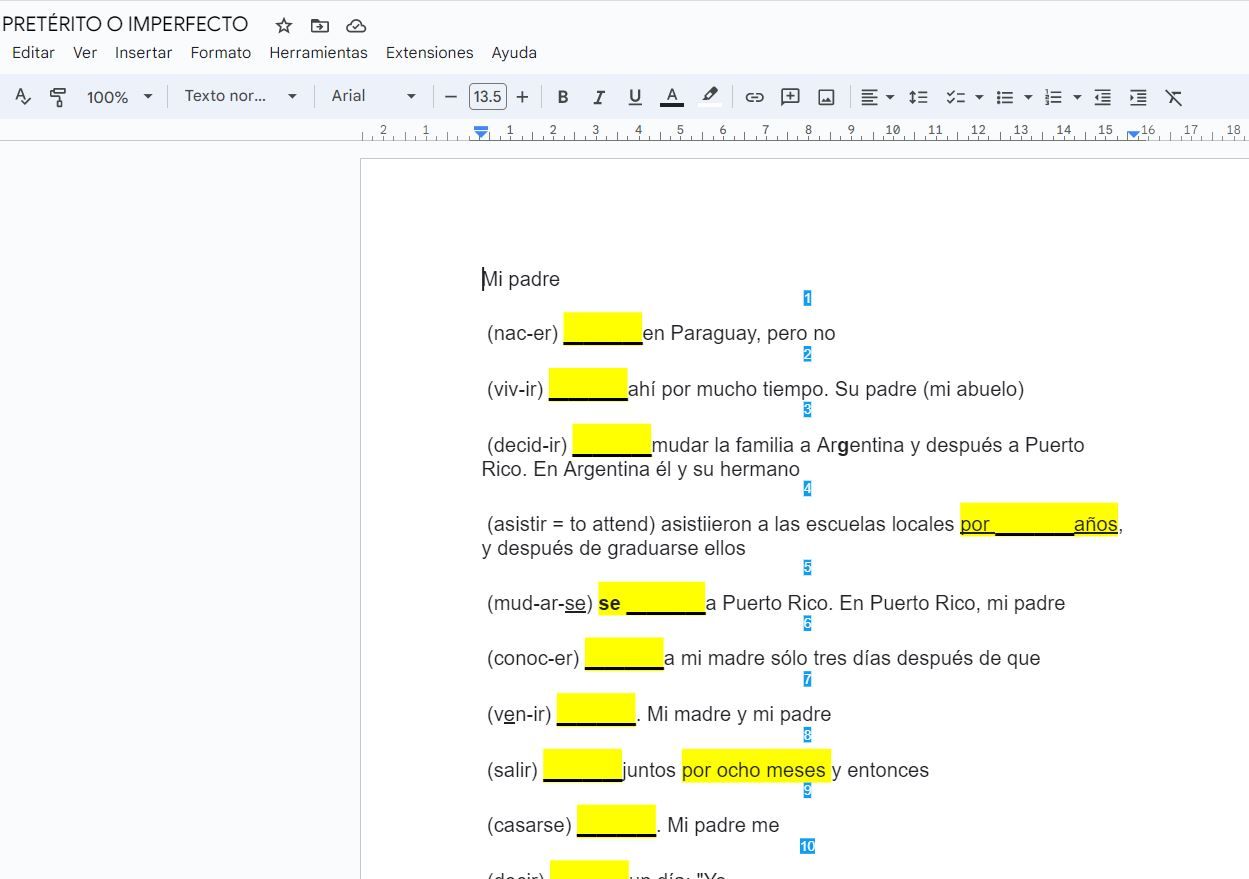
Task: Increase indent using the toolbar
Action: (1137, 97)
